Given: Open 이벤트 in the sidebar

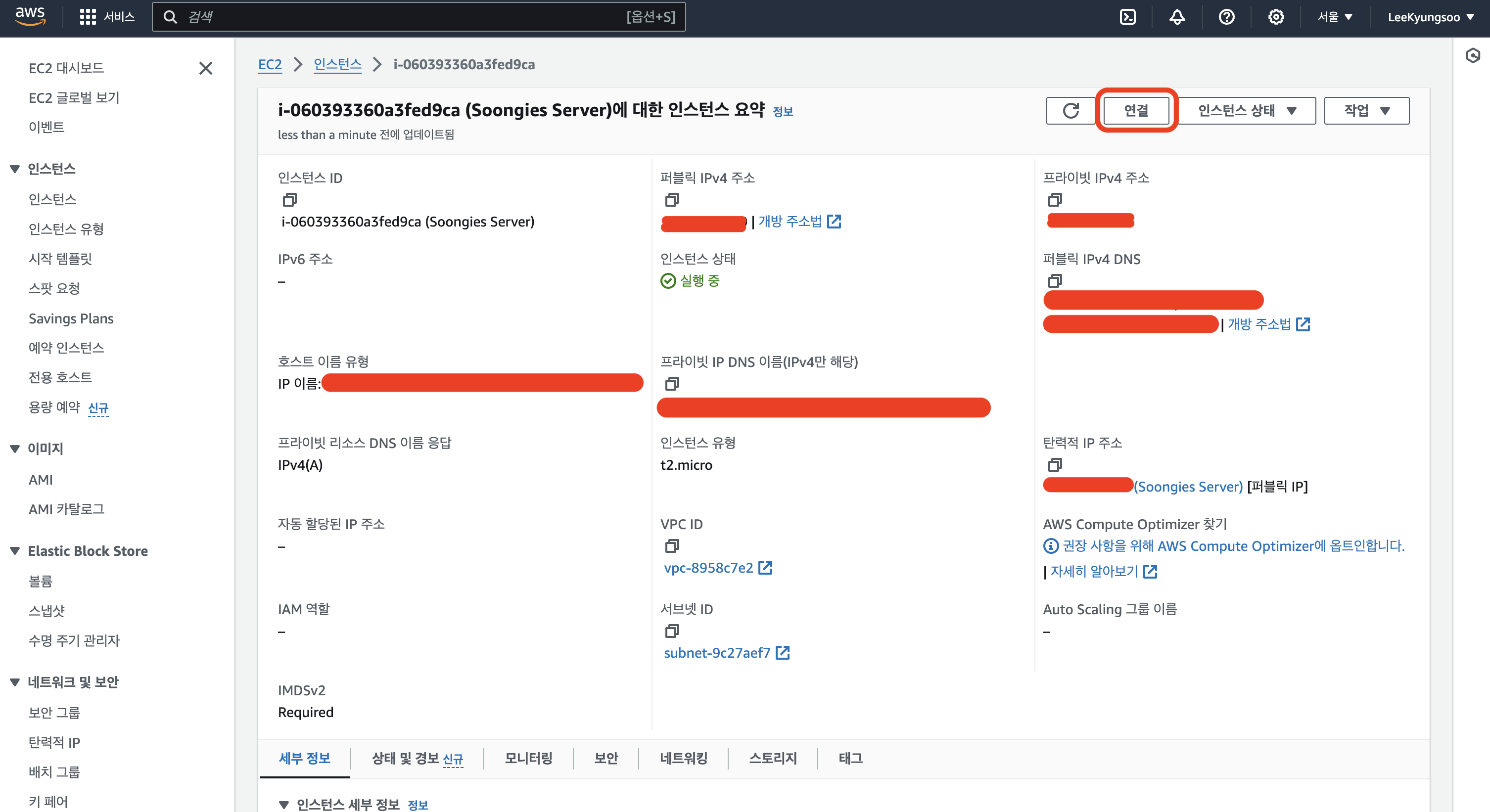Looking at the screenshot, I should (x=47, y=127).
